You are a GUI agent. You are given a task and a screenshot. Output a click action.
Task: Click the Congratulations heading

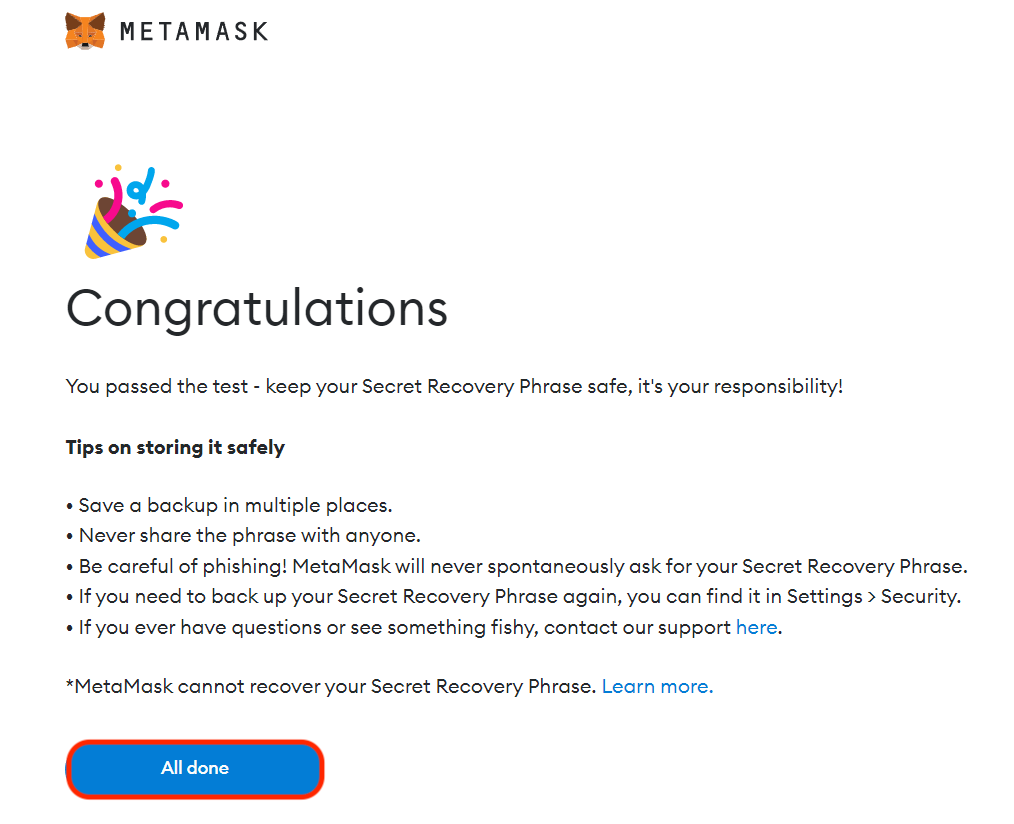click(x=256, y=308)
